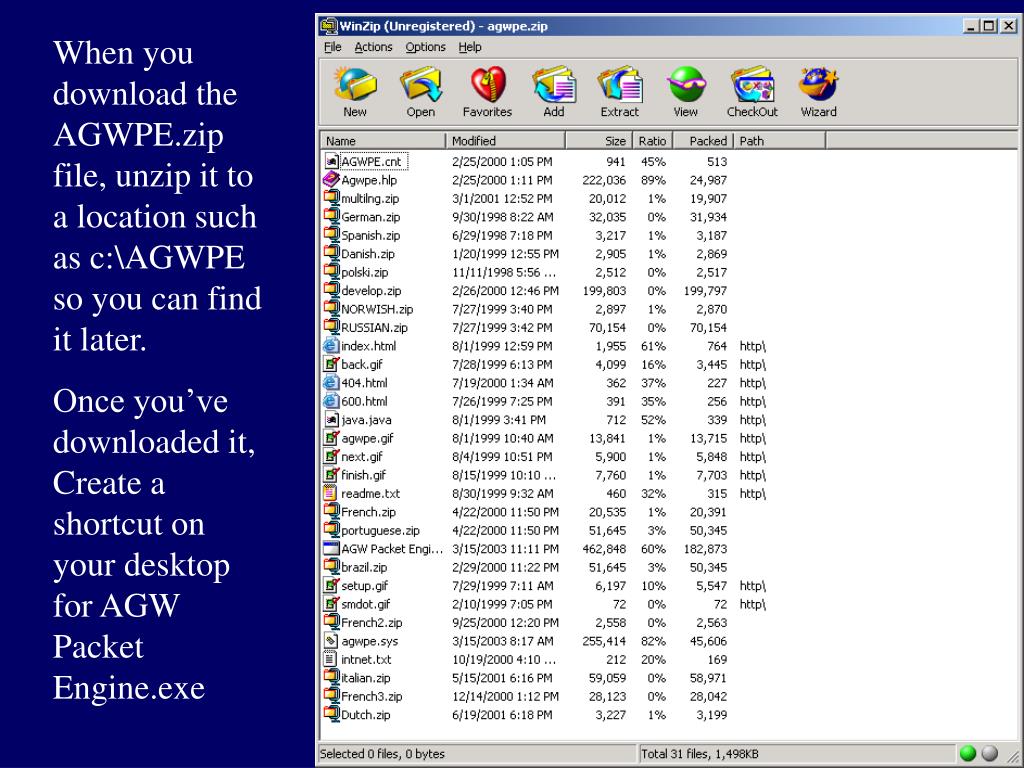
Task: Select the Dutch.zip archive icon
Action: [x=331, y=715]
